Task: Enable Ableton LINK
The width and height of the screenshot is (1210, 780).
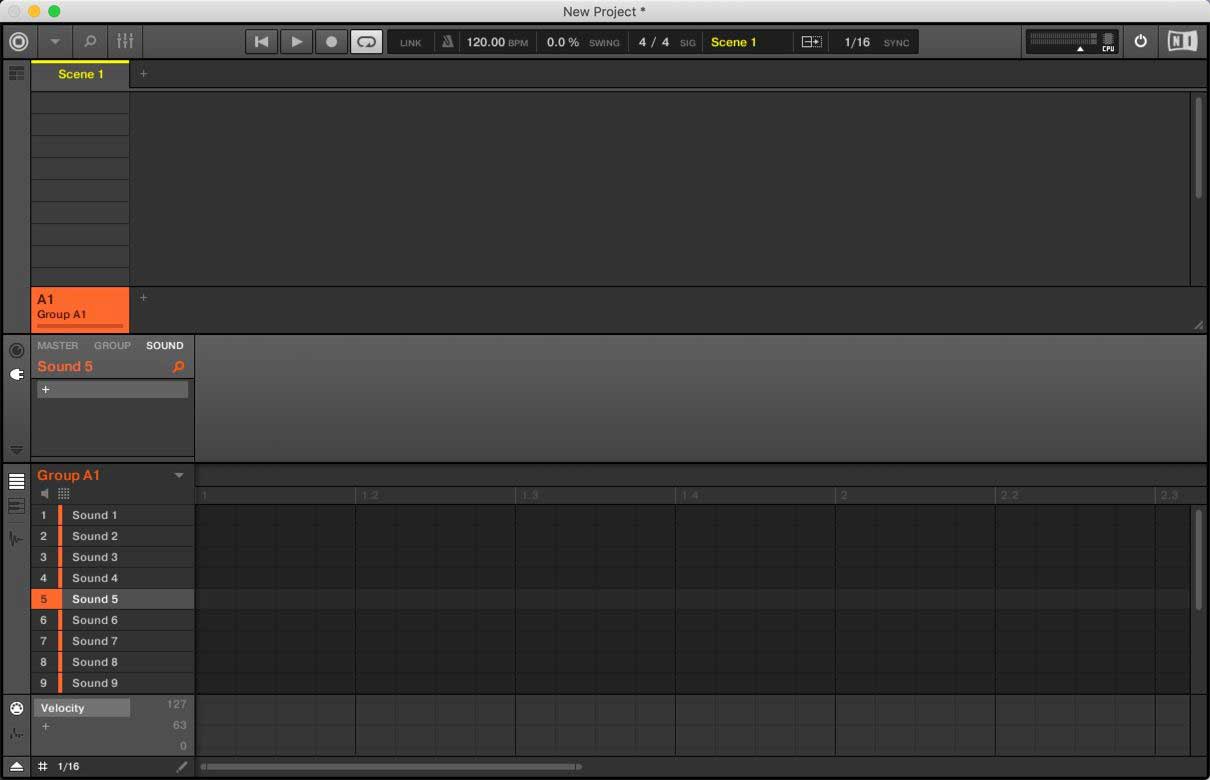Action: pos(411,43)
